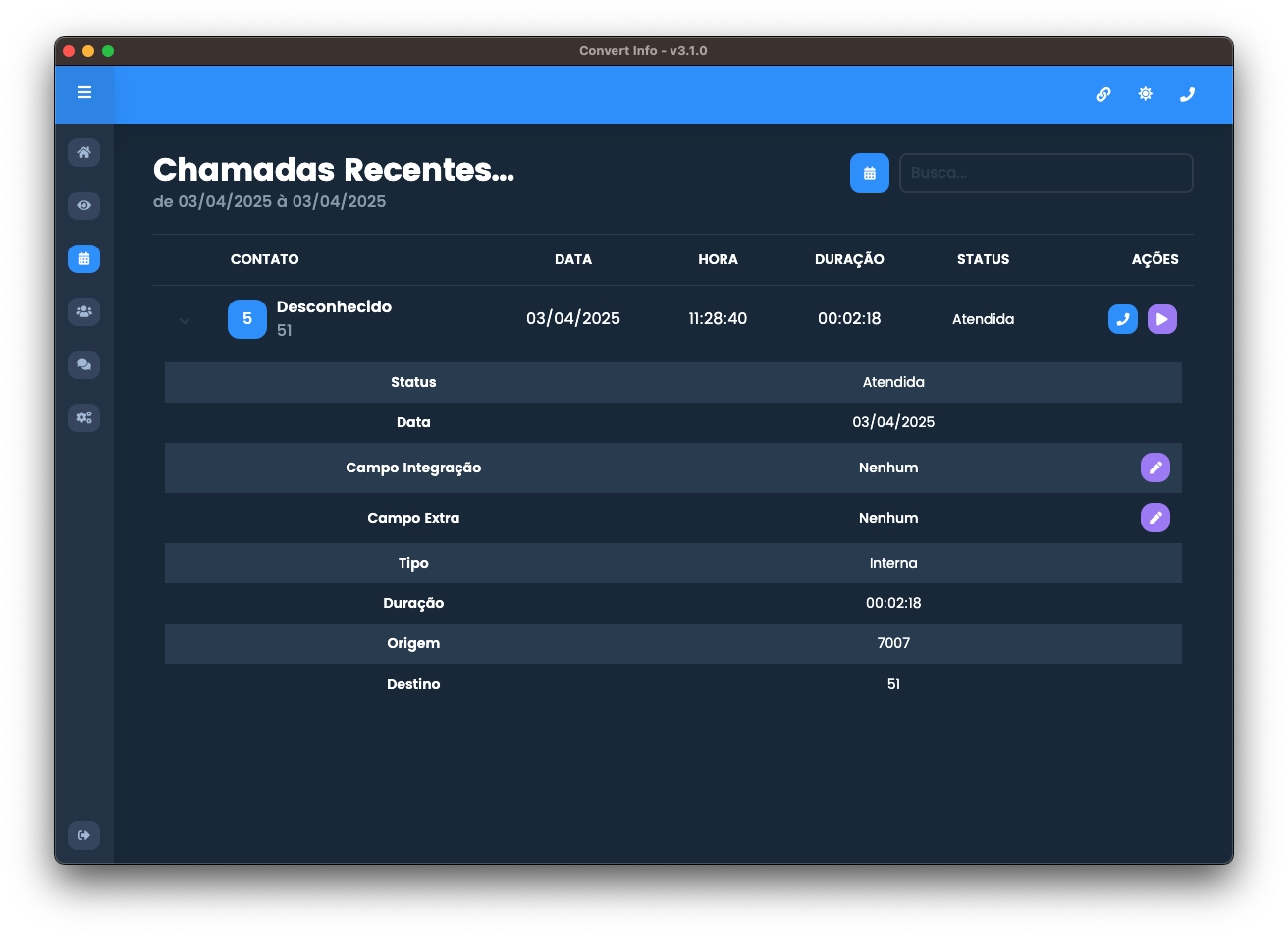Click the Atendida status in call row
The image size is (1288, 937).
[984, 319]
